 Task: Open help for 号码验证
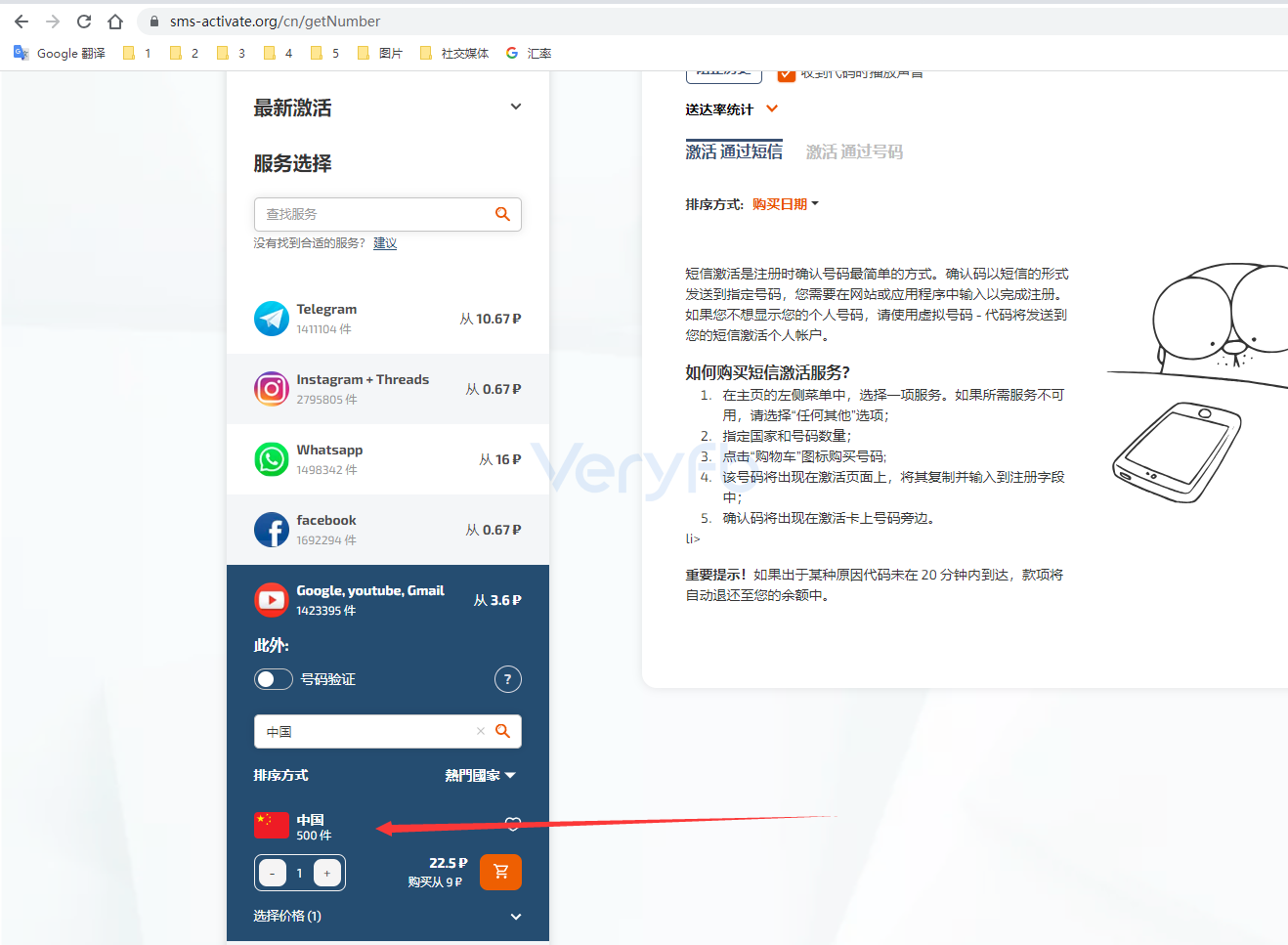pyautogui.click(x=508, y=679)
